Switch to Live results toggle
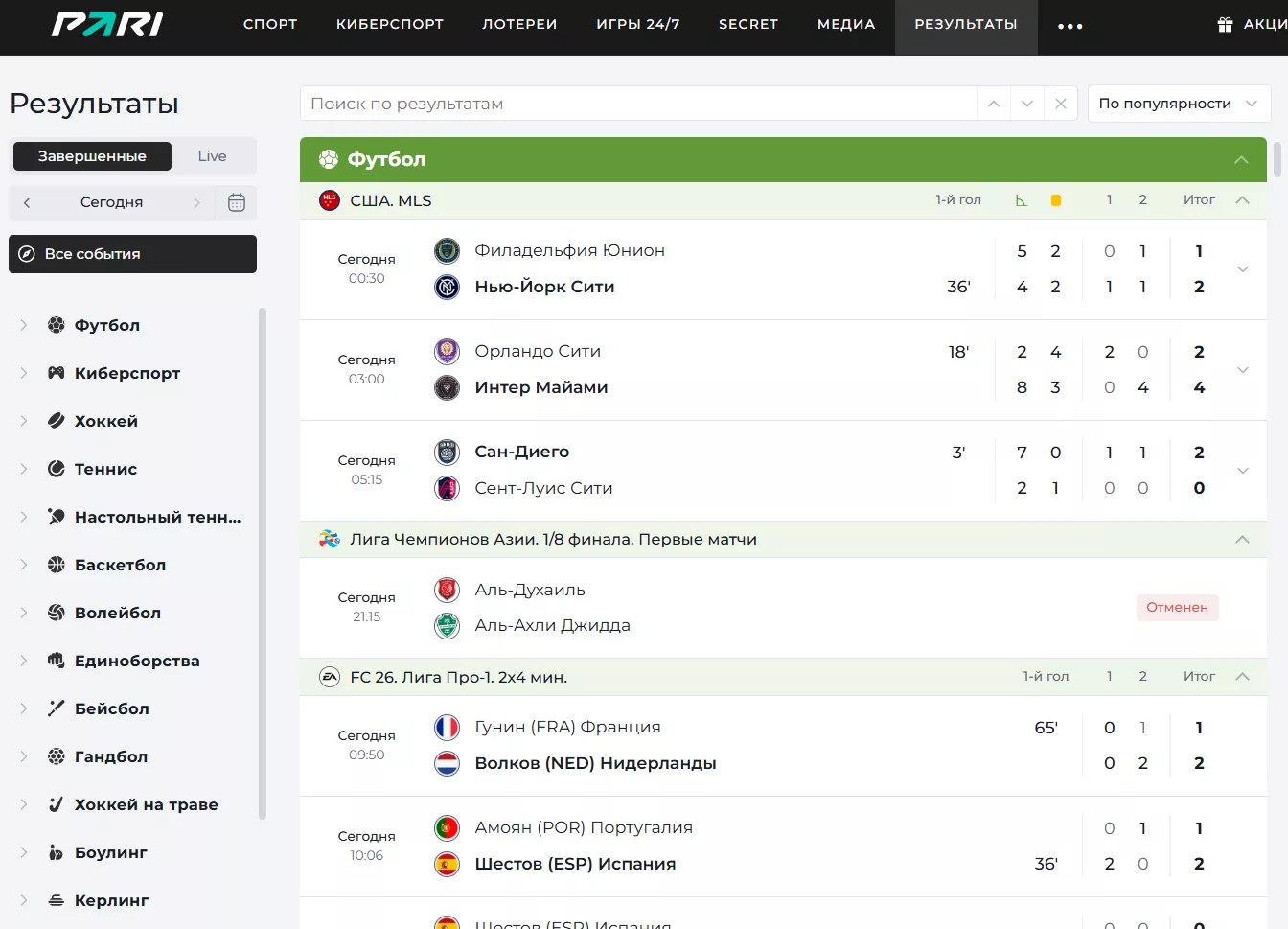Image resolution: width=1288 pixels, height=929 pixels. click(212, 156)
